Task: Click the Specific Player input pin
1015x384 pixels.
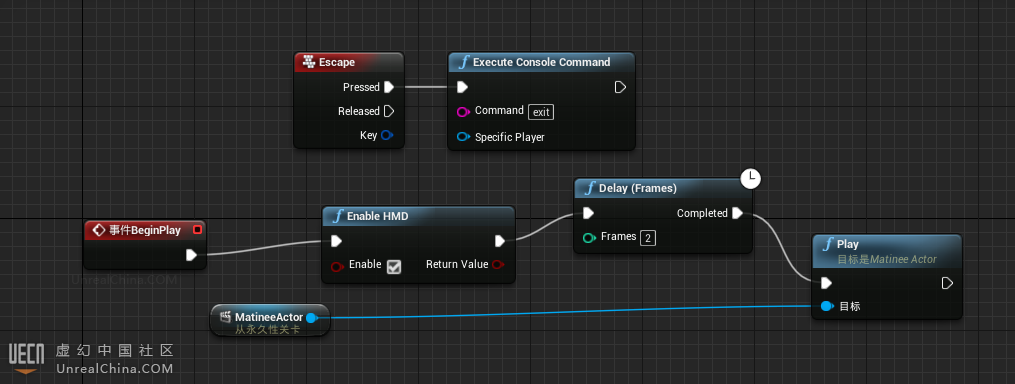Action: click(463, 137)
